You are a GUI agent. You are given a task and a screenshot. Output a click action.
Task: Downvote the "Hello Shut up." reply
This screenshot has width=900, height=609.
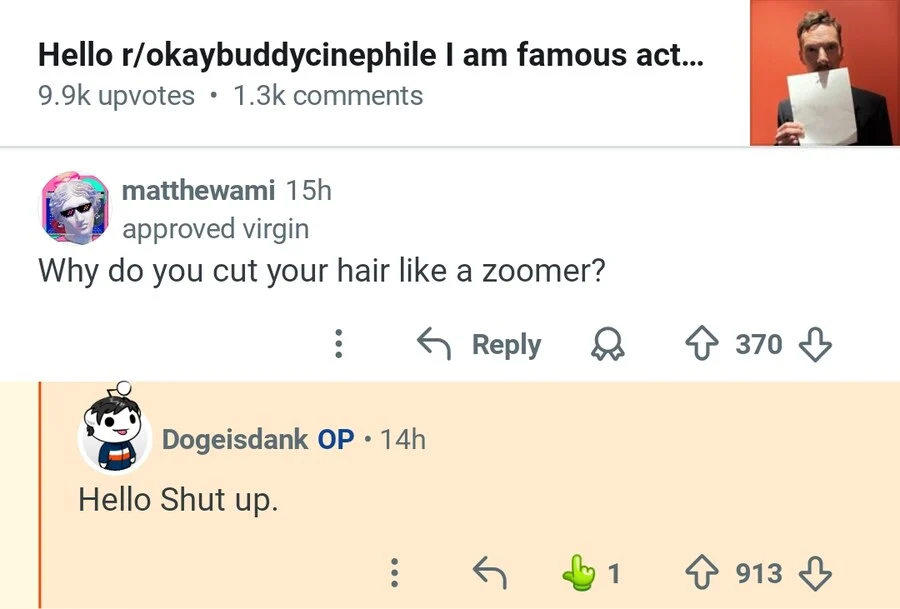coord(817,573)
